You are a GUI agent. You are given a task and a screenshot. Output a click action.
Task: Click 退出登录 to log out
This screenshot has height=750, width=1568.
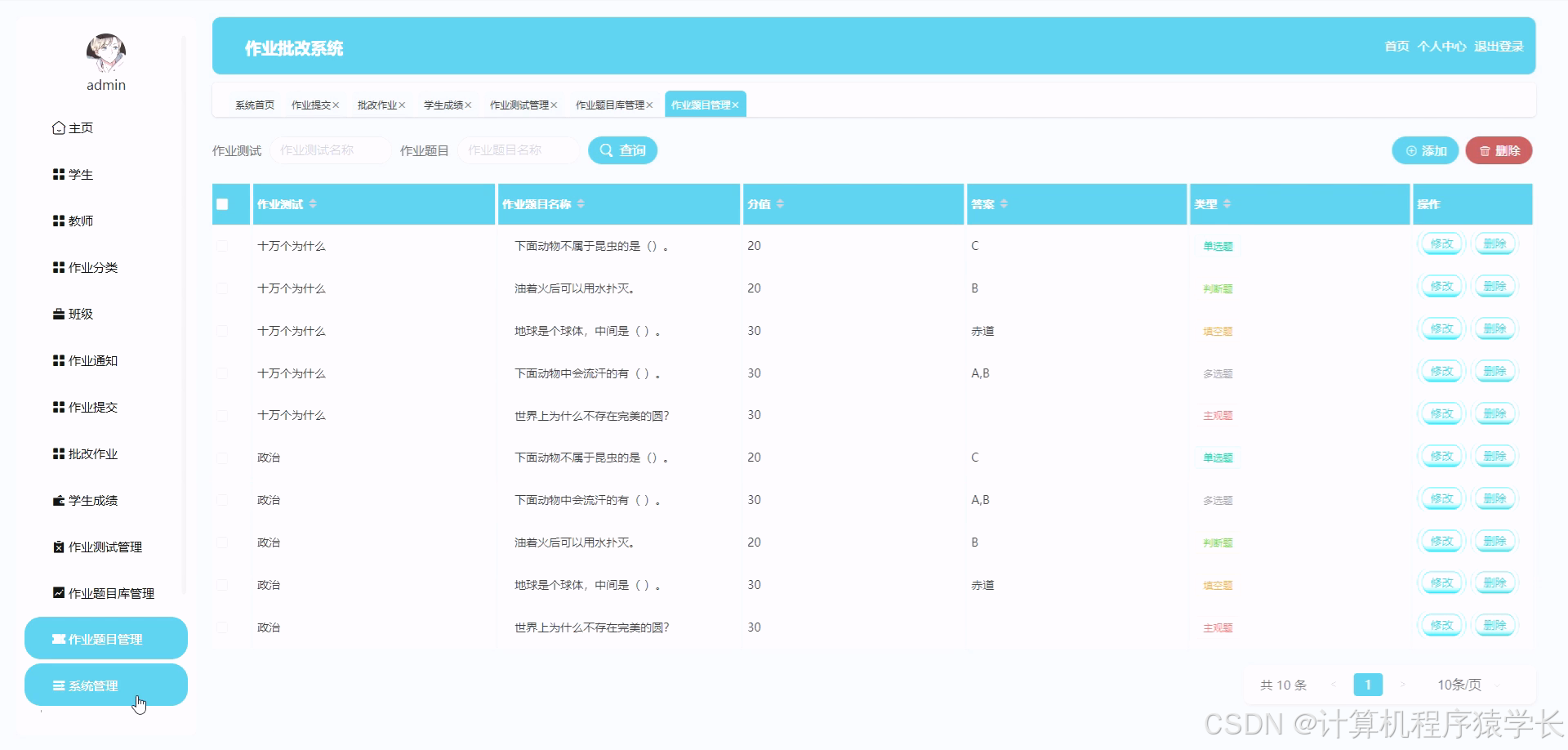pos(1499,47)
